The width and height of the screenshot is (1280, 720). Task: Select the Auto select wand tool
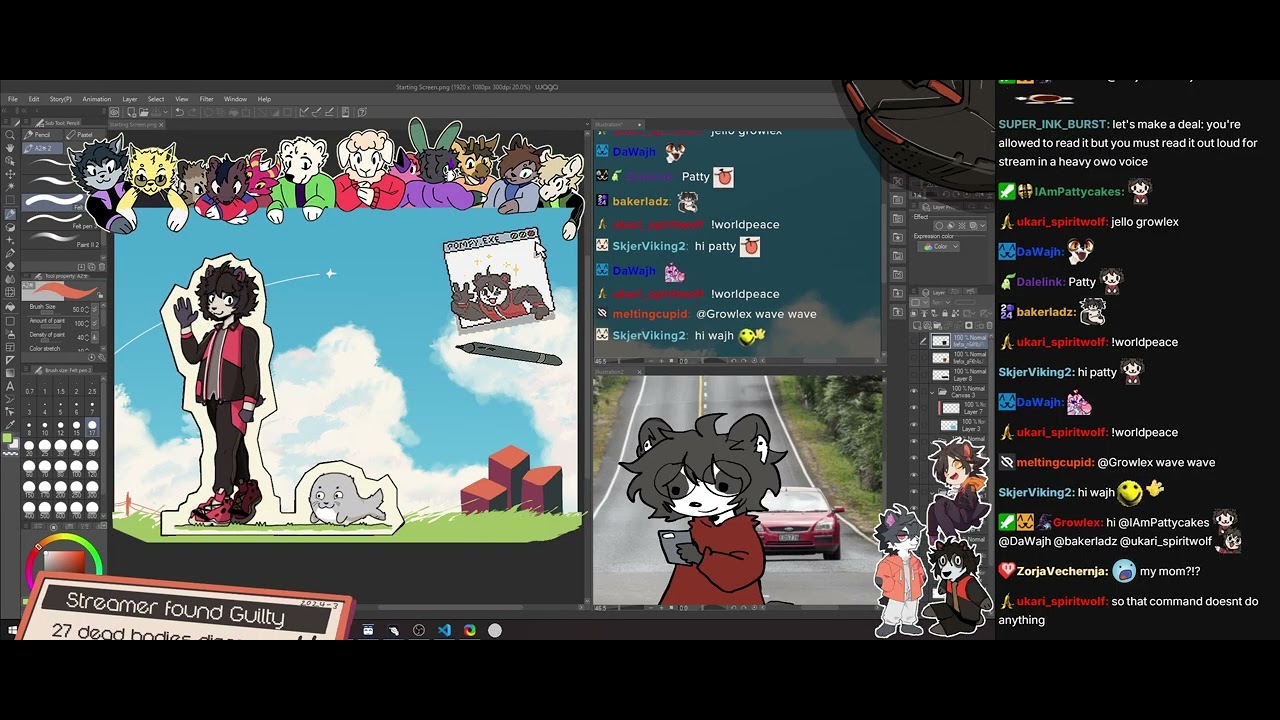pos(10,187)
